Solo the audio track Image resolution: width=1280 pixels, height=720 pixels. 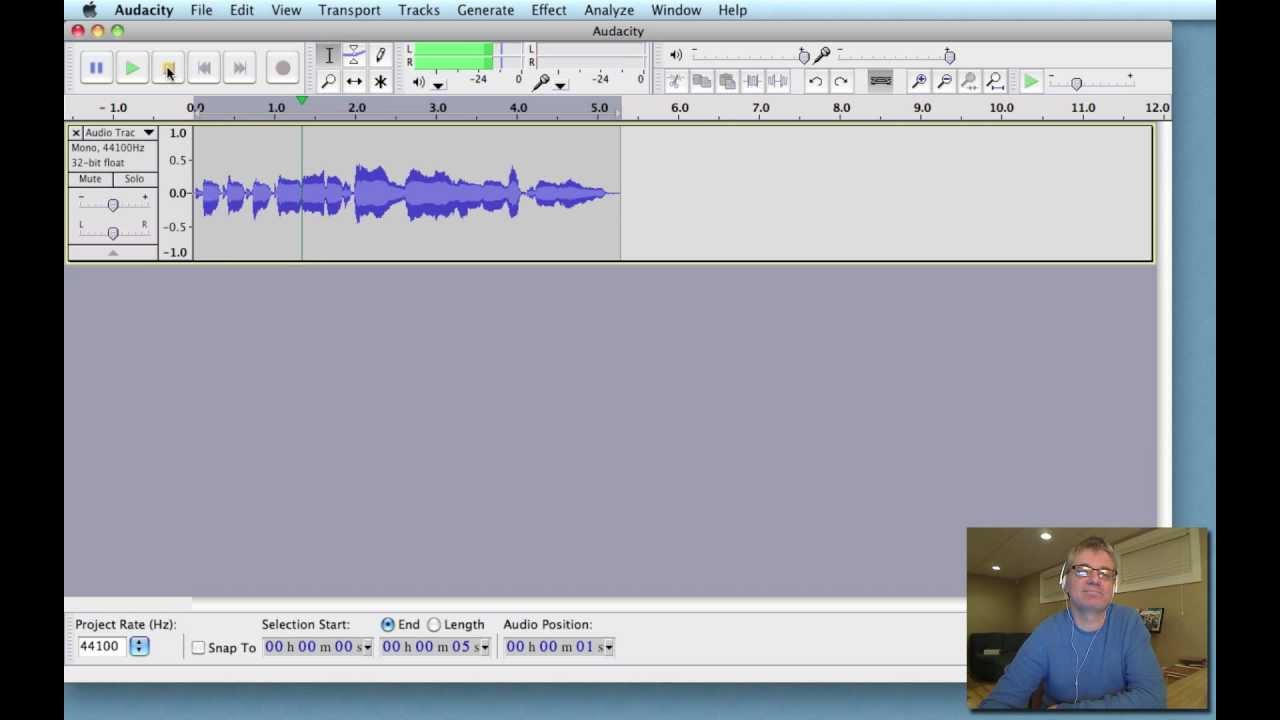tap(134, 179)
